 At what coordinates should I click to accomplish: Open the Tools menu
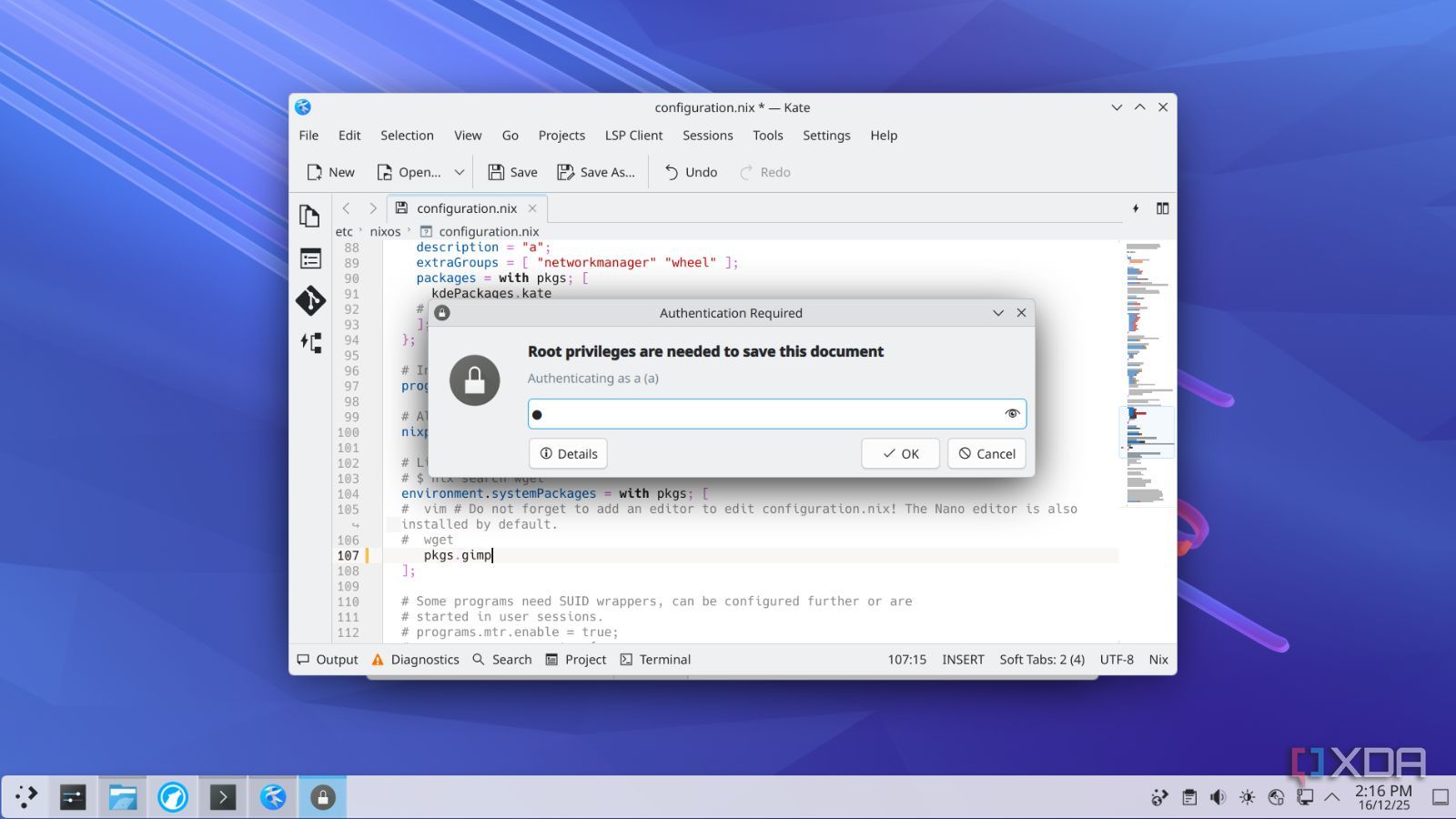click(767, 135)
